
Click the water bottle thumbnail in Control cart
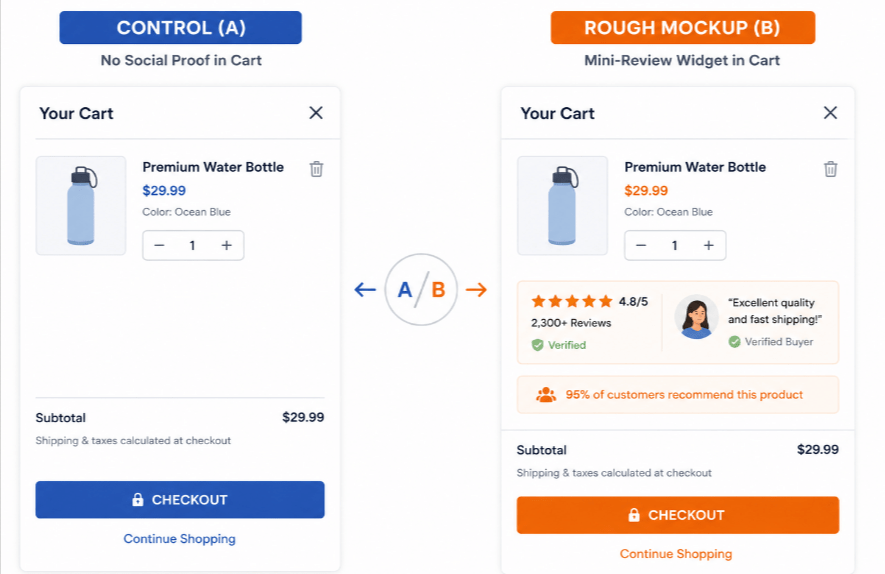tap(81, 206)
